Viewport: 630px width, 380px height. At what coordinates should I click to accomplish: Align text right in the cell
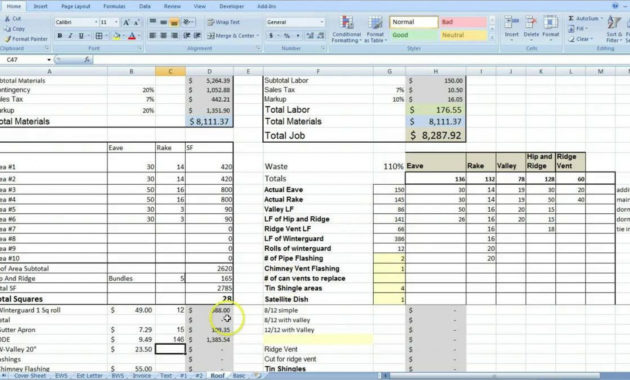174,36
